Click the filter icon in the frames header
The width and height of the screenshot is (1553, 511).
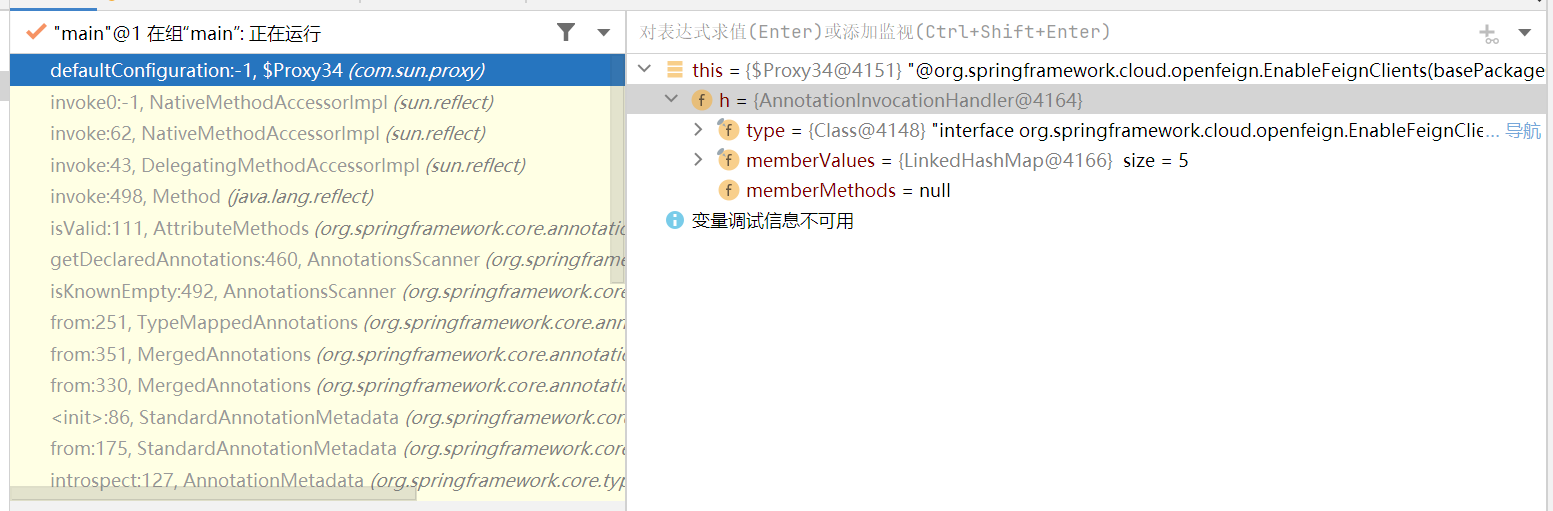pos(566,33)
